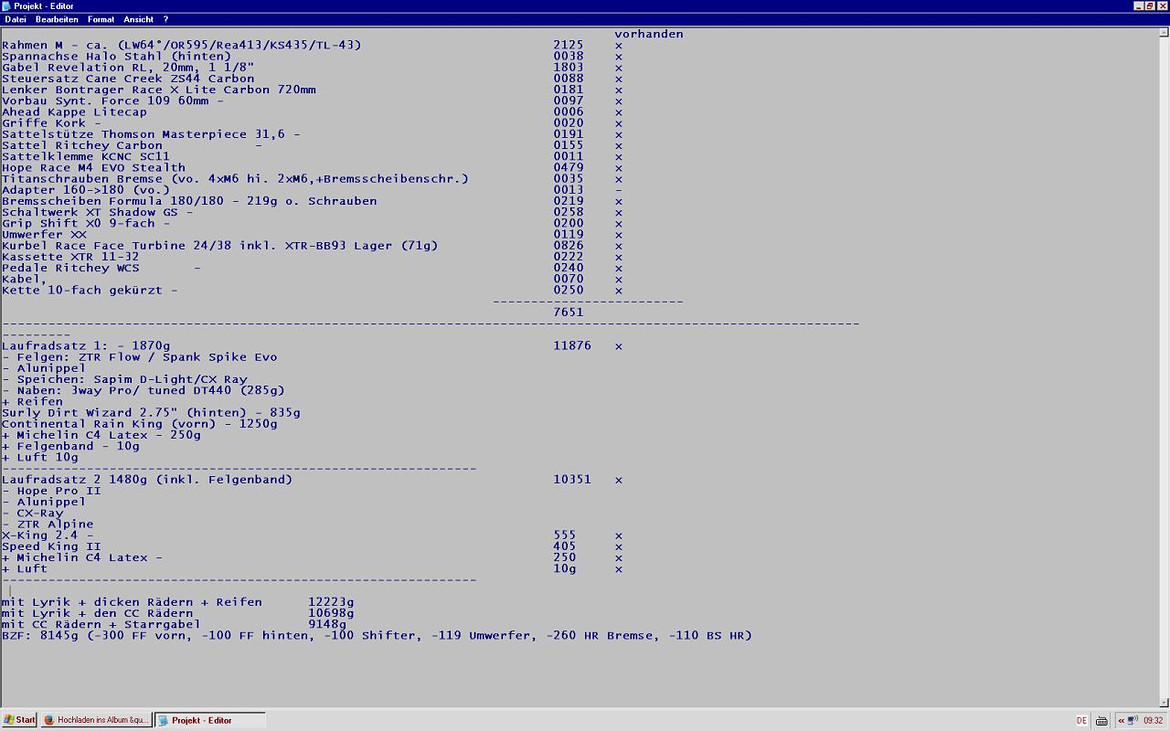1170x731 pixels.
Task: Open the Format menu
Action: (101, 19)
